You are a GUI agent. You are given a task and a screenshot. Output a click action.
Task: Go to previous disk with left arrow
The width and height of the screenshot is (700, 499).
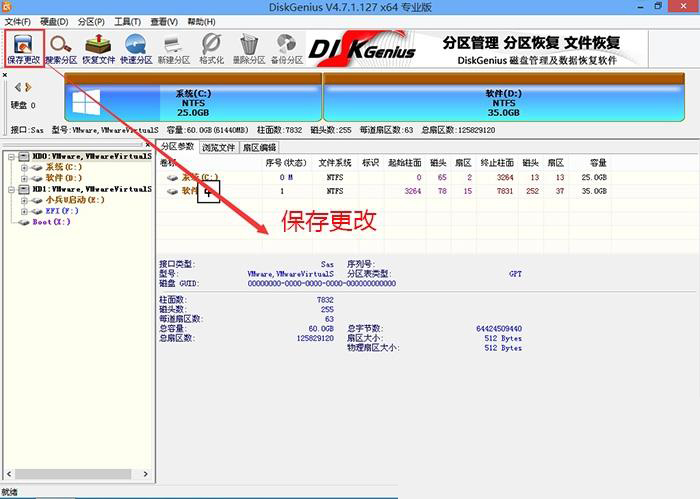pos(19,87)
